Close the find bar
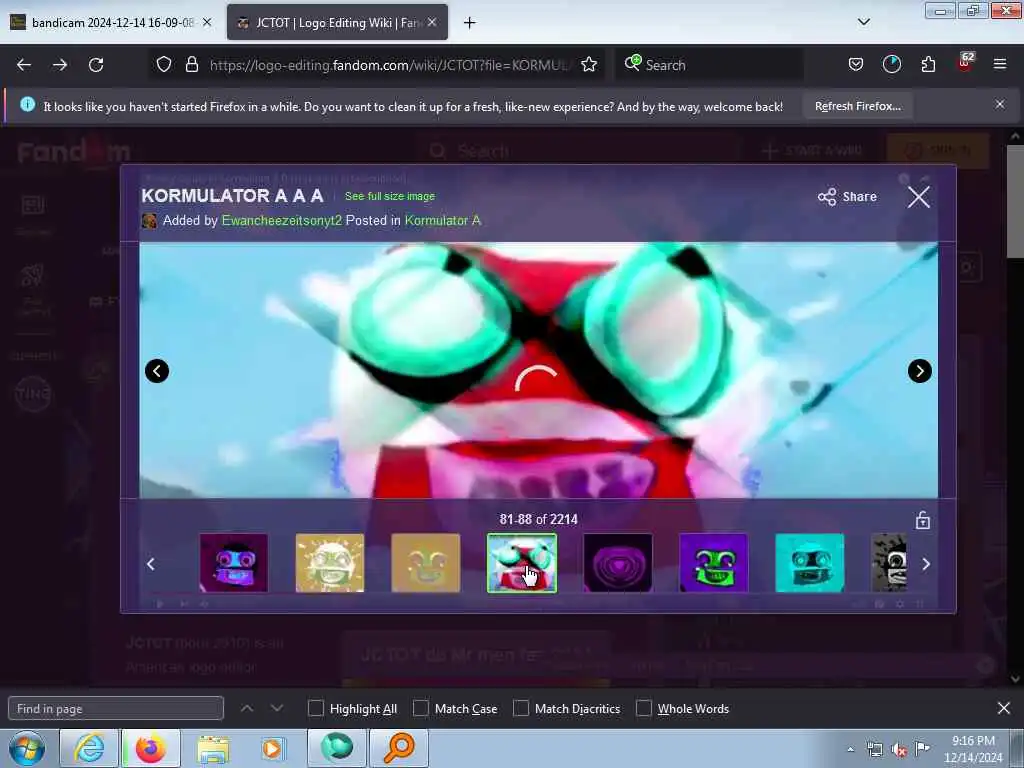 pyautogui.click(x=1004, y=708)
